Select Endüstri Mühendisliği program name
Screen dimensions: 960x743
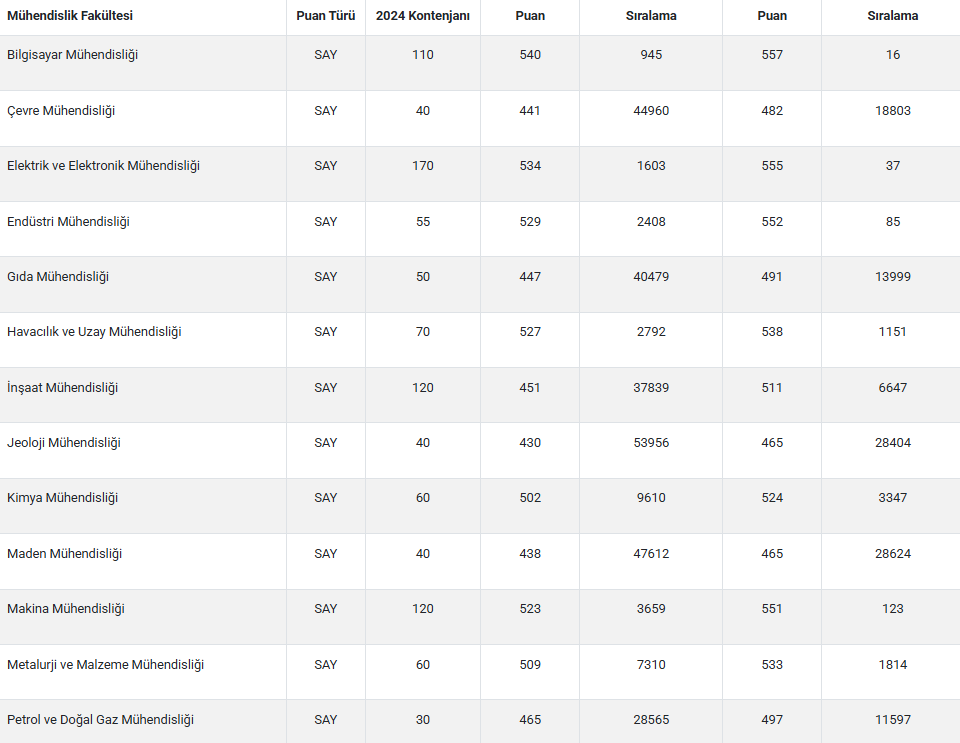pyautogui.click(x=68, y=222)
